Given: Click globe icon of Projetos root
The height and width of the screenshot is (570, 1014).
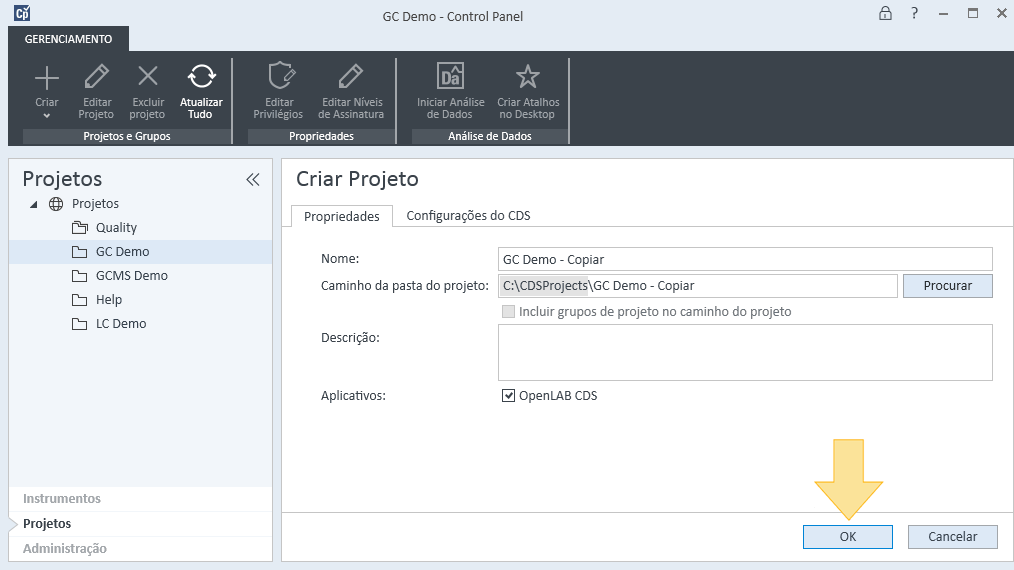Looking at the screenshot, I should coord(56,204).
